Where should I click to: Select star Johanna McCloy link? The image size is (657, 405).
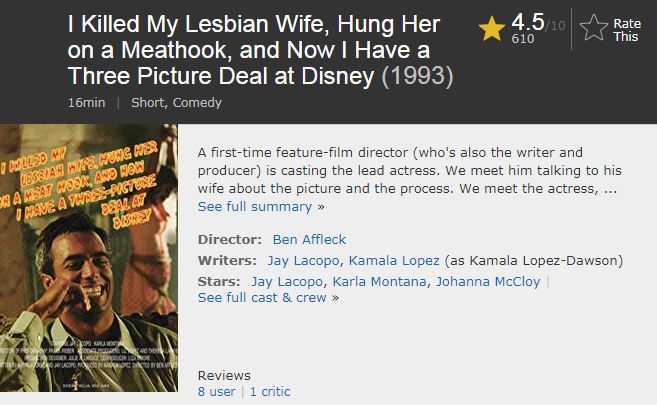pos(487,281)
